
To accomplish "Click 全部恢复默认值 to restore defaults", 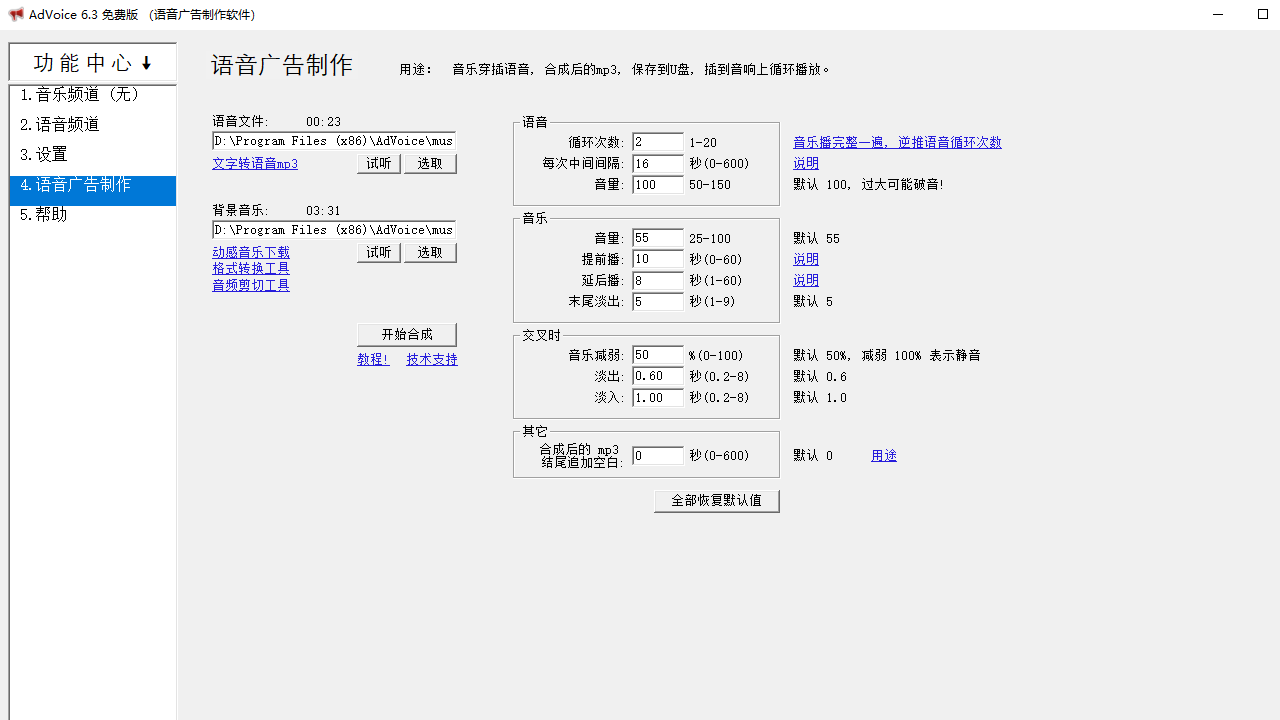I will [716, 501].
